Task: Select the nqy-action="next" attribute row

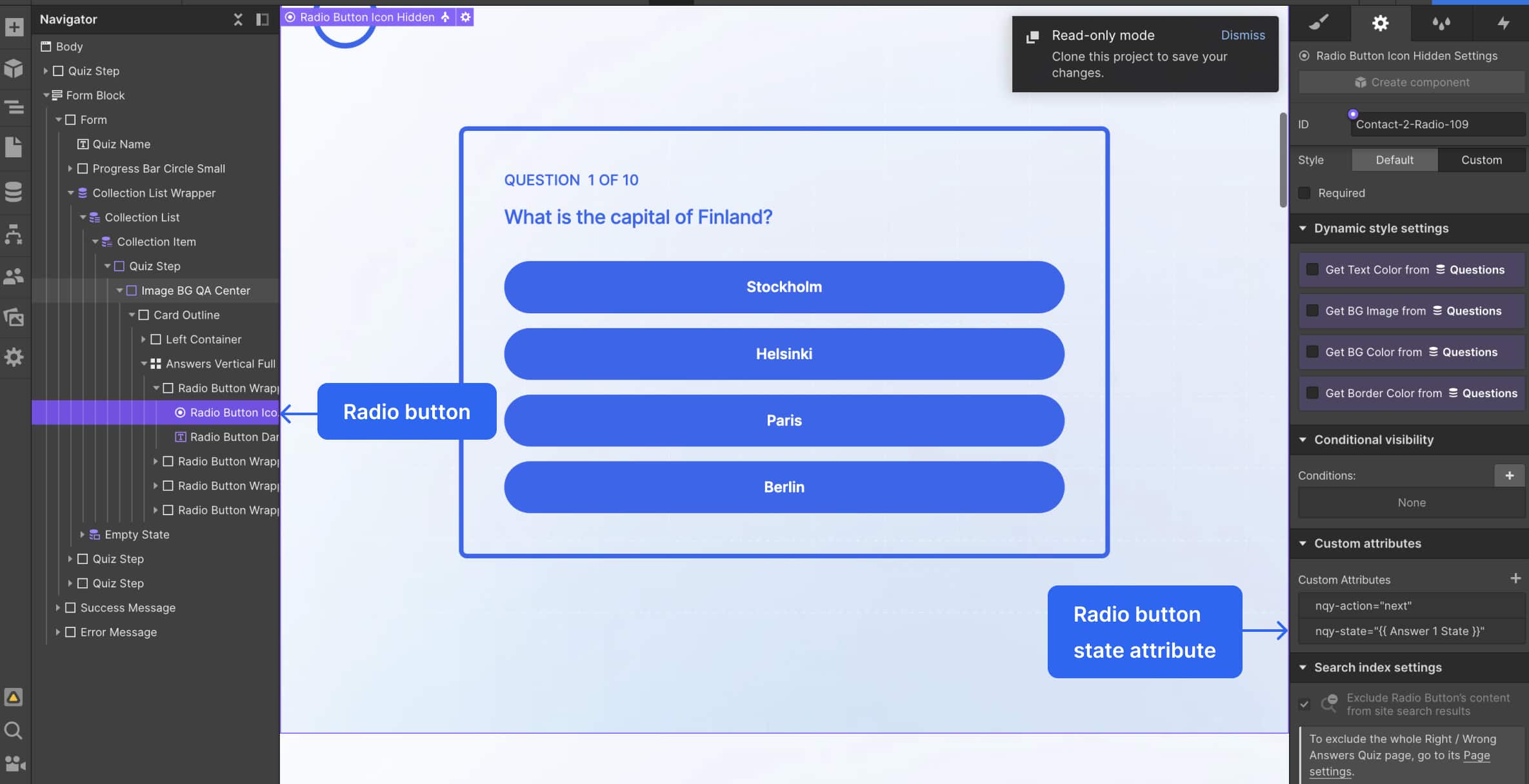Action: pyautogui.click(x=1412, y=606)
